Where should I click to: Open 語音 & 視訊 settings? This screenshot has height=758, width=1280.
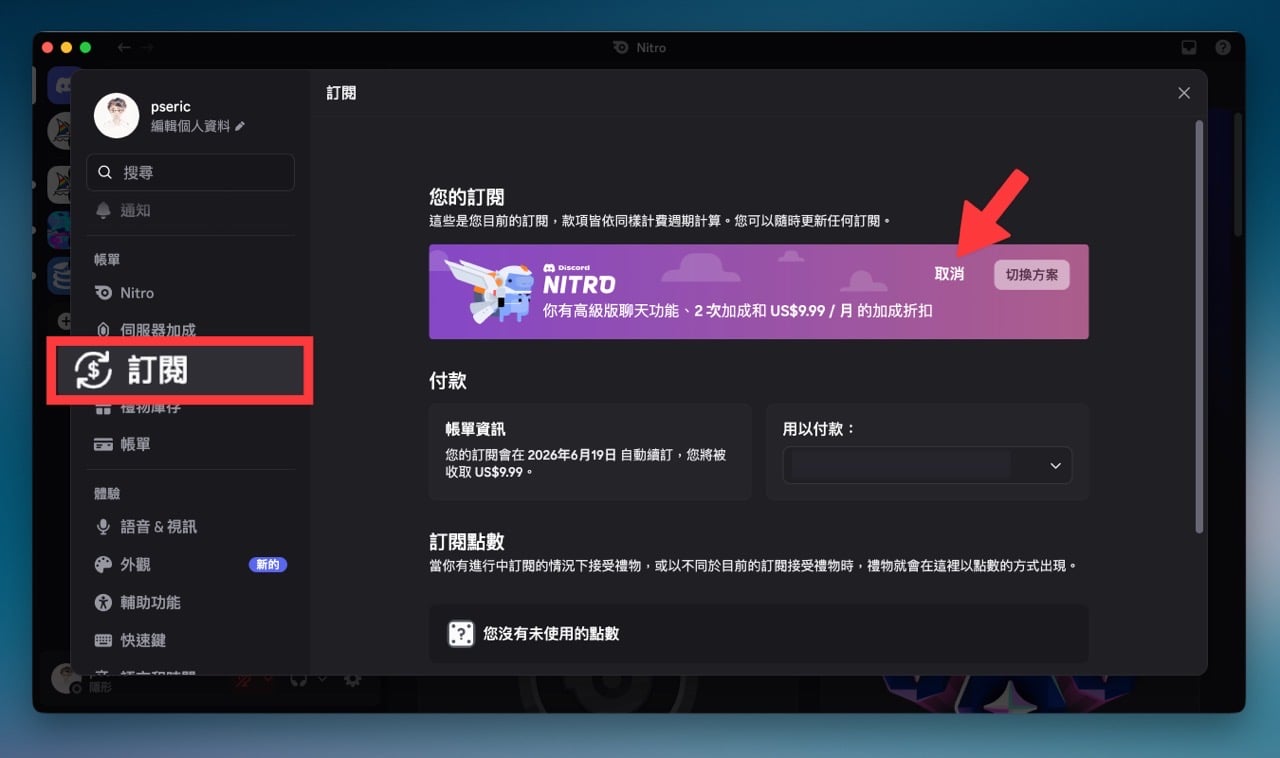[x=190, y=526]
